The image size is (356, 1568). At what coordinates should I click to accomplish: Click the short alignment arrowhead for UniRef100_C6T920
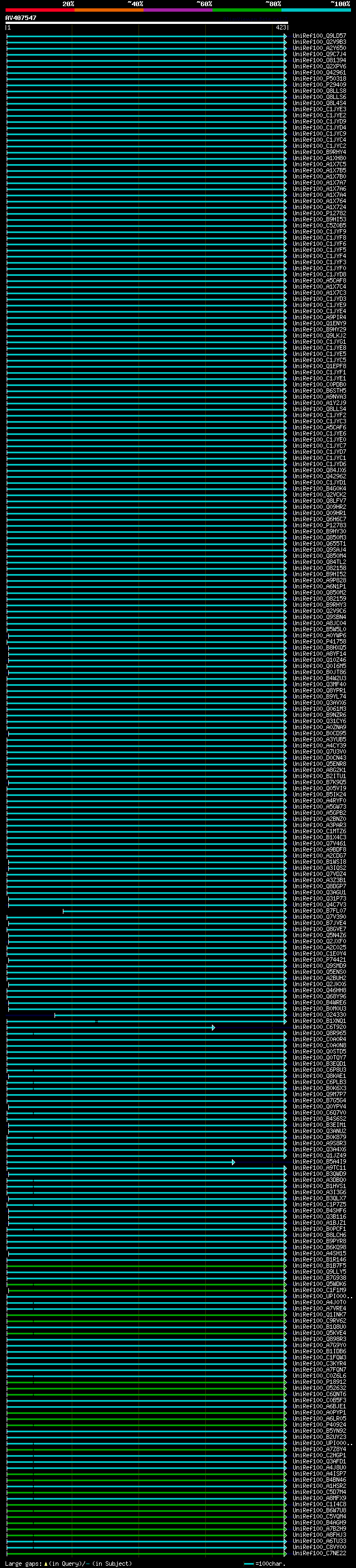(214, 1027)
